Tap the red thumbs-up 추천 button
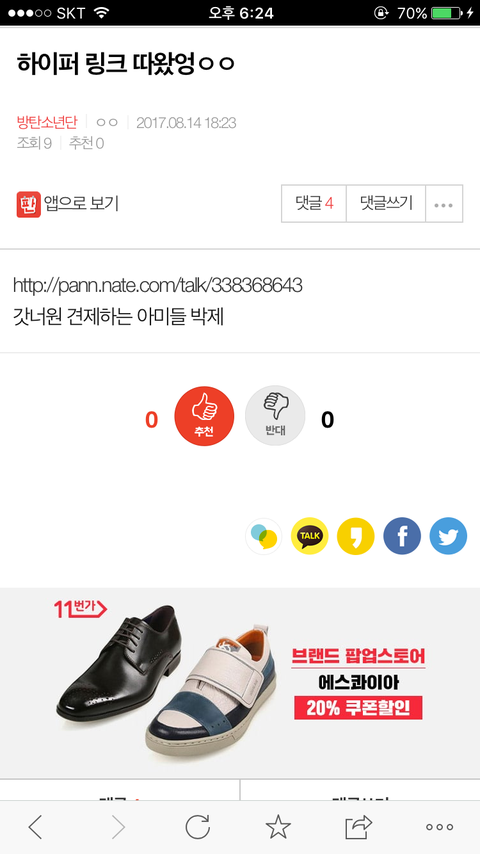The image size is (480, 854). click(204, 417)
